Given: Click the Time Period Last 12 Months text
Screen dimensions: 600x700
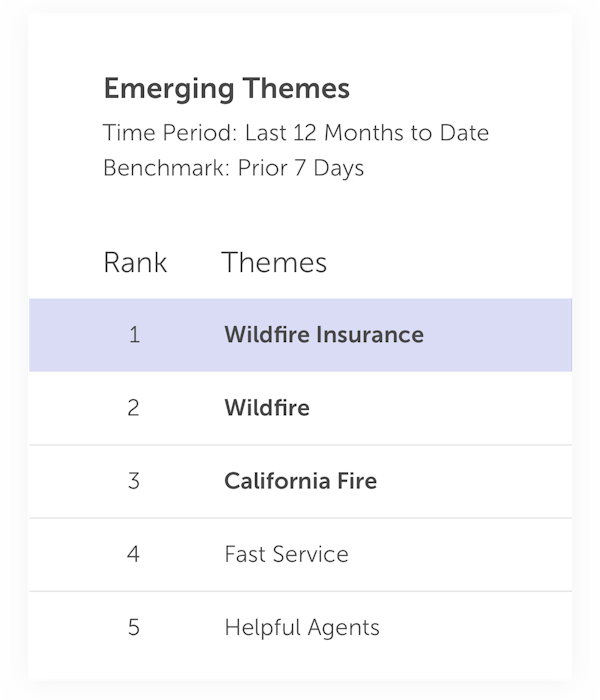Looking at the screenshot, I should 296,133.
